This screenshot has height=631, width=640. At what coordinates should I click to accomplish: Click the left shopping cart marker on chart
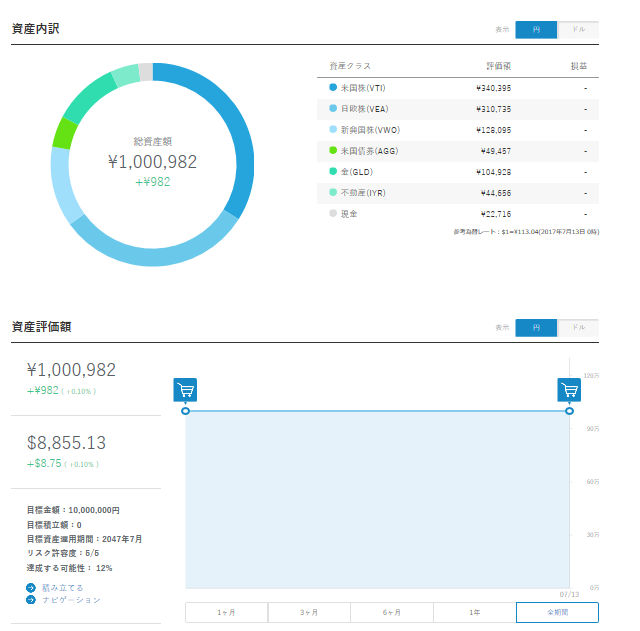(x=185, y=390)
